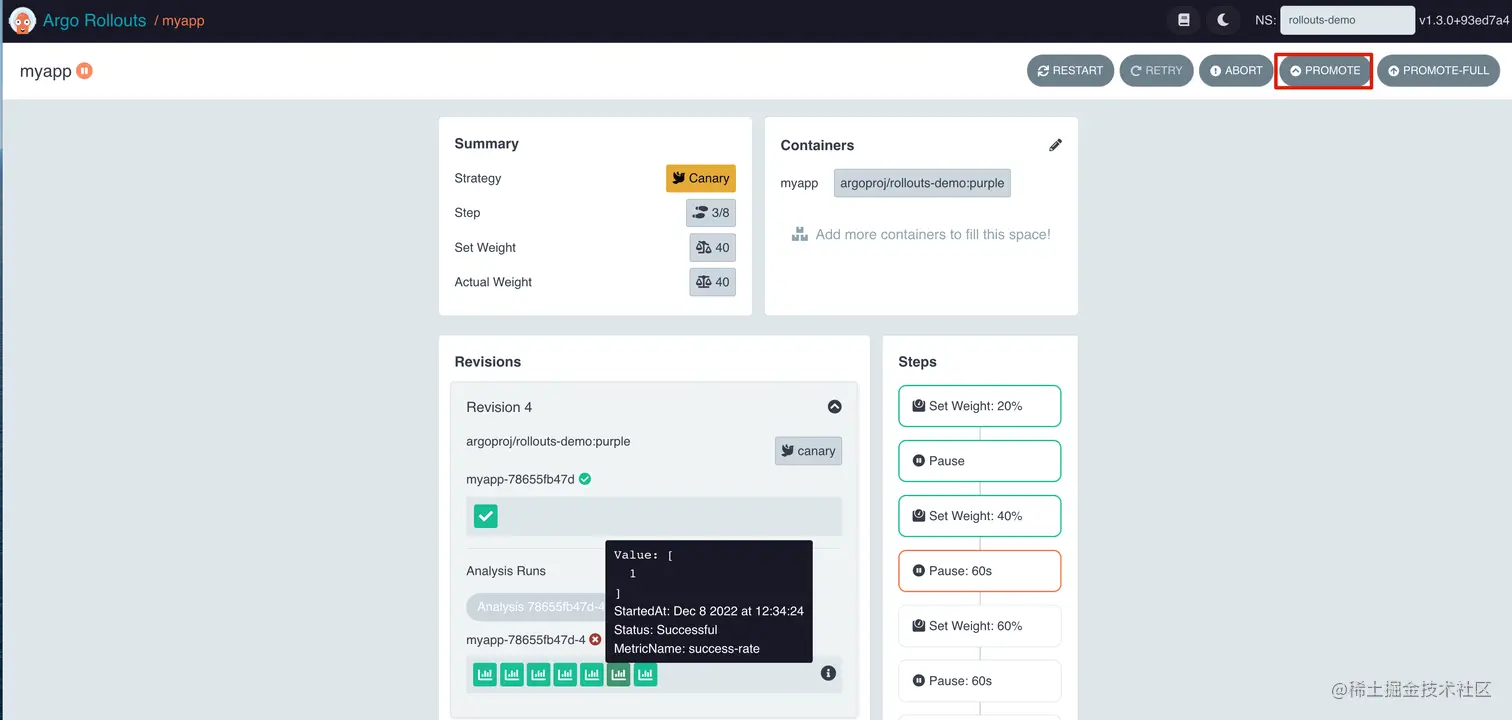1512x720 pixels.
Task: Click the myapp rollout title
Action: (x=46, y=71)
